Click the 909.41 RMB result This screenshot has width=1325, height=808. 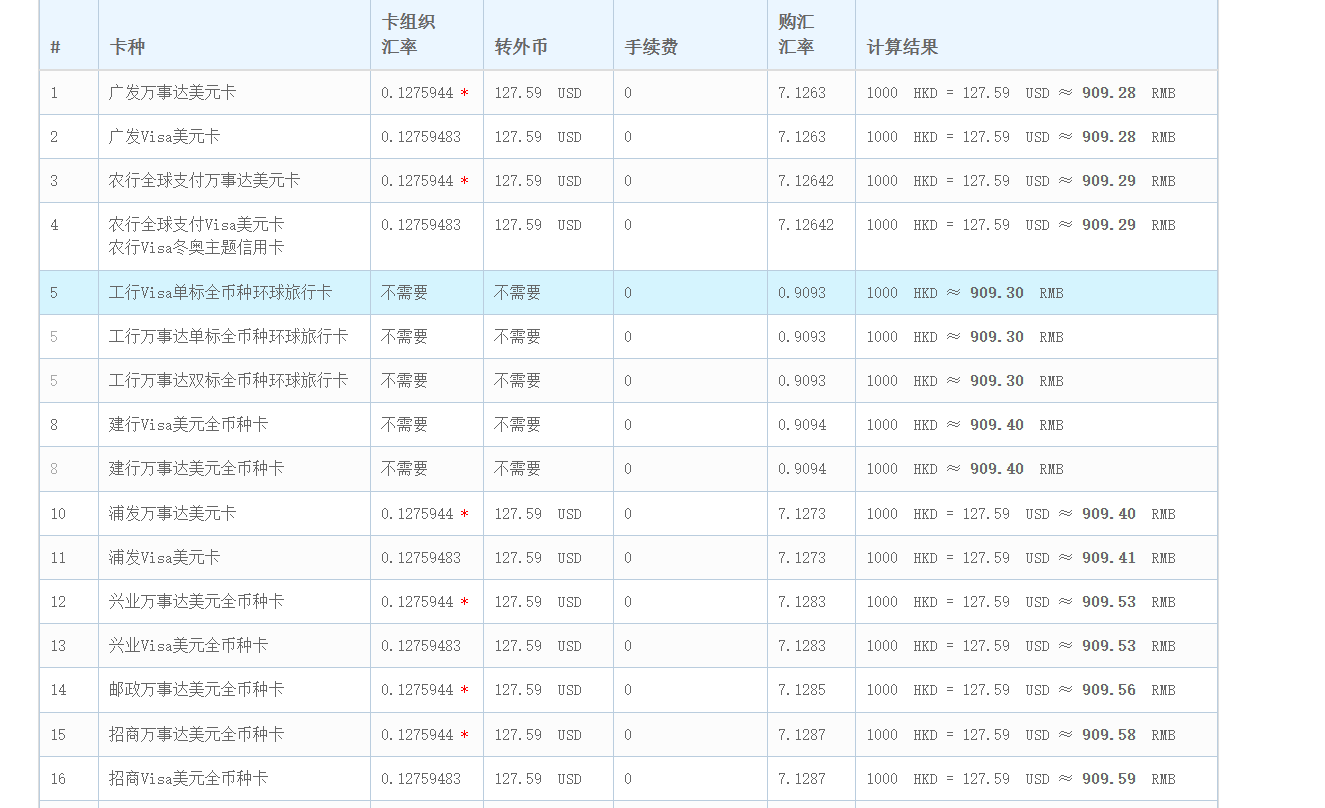coord(1109,558)
